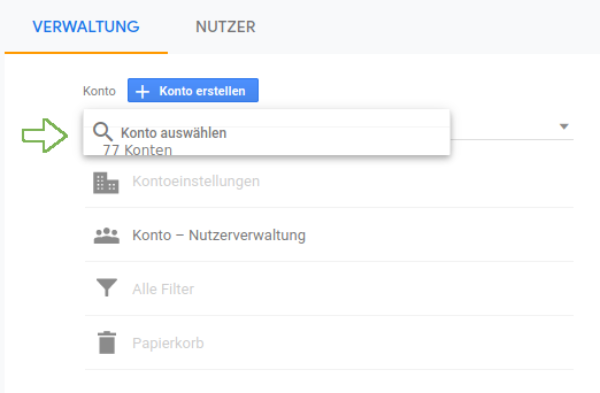Viewport: 600px width, 393px height.
Task: Click the plus icon in Konto erstellen
Action: click(x=142, y=91)
